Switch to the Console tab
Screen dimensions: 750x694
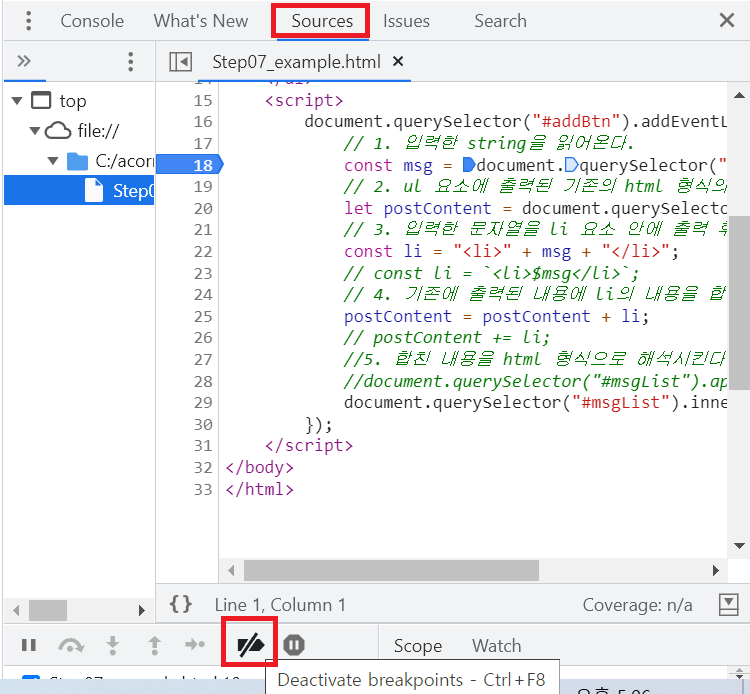[x=92, y=21]
